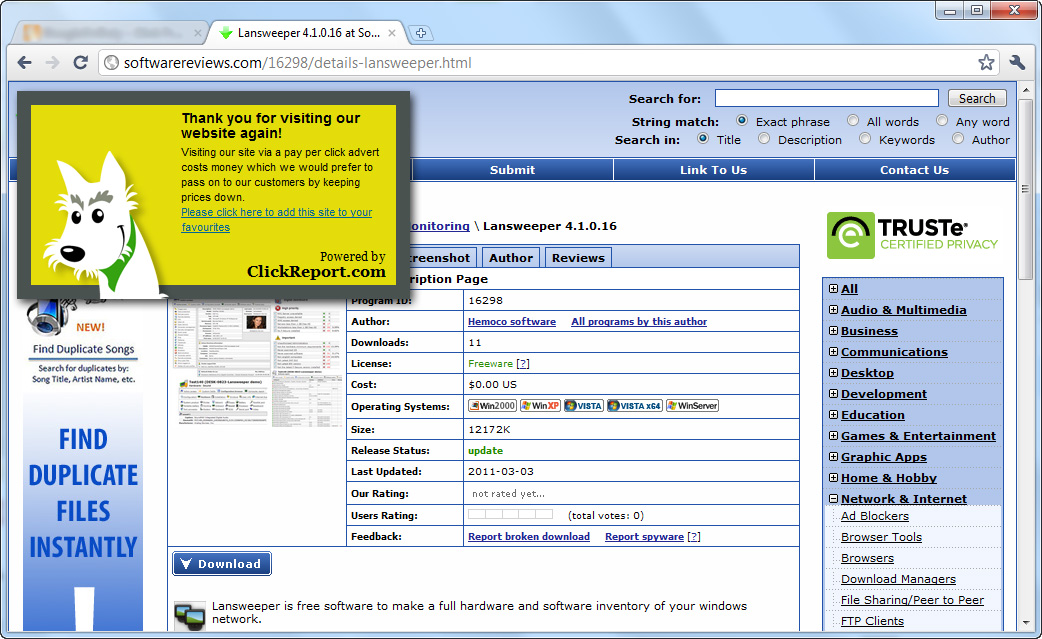
Task: Switch to the Lansweeper 4.1.0.16 browser tab
Action: click(x=308, y=33)
